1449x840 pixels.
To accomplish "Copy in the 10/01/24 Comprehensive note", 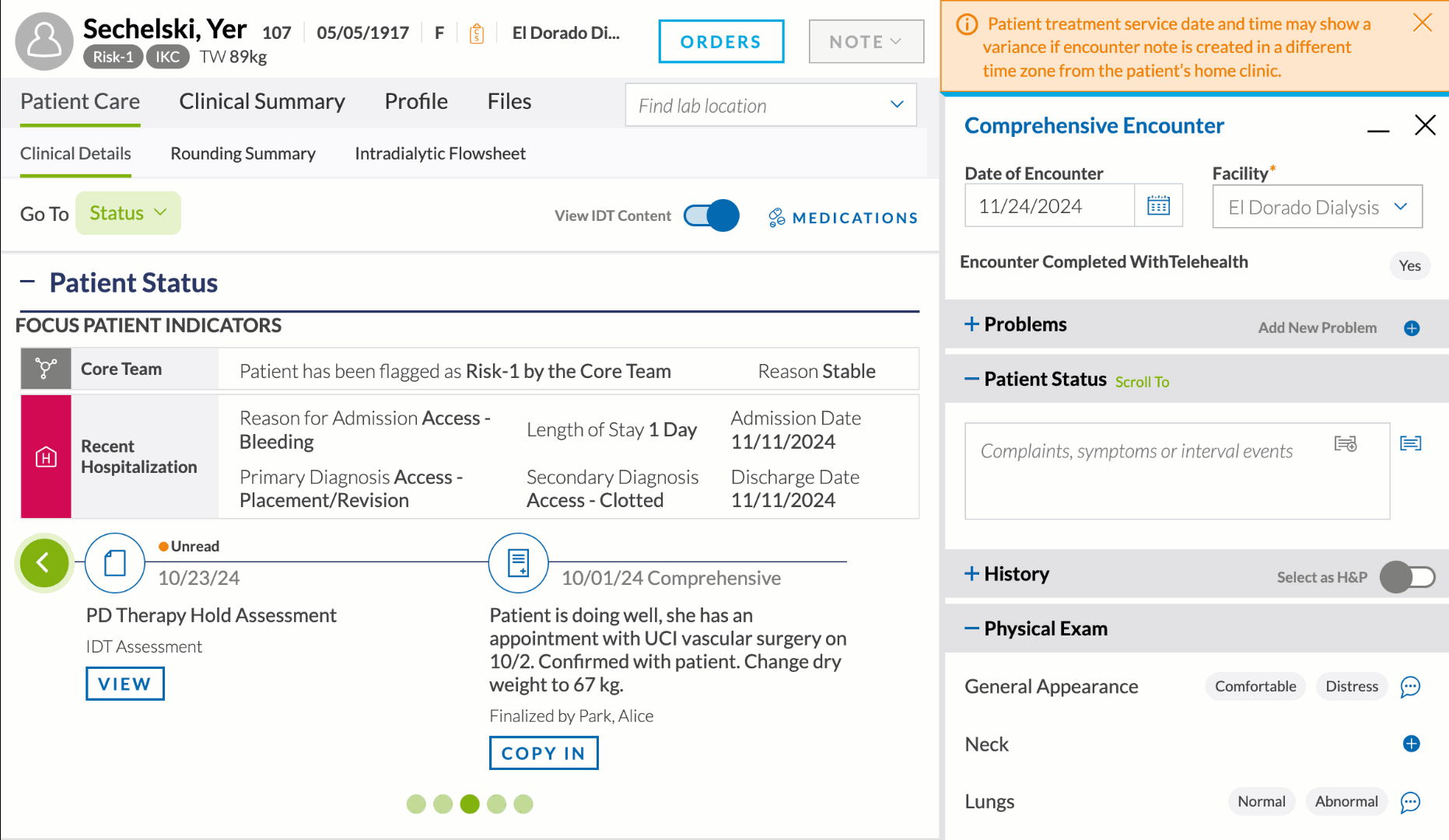I will [x=544, y=753].
